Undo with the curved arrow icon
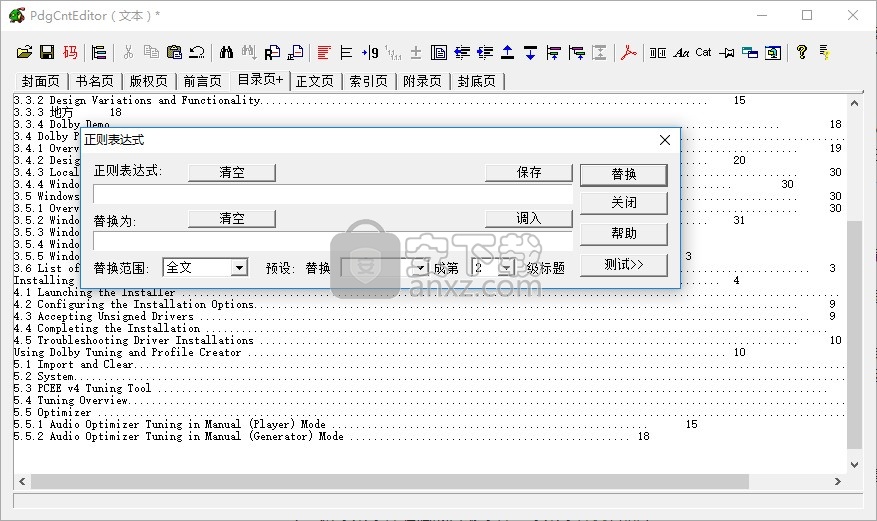The height and width of the screenshot is (521, 877). click(197, 53)
